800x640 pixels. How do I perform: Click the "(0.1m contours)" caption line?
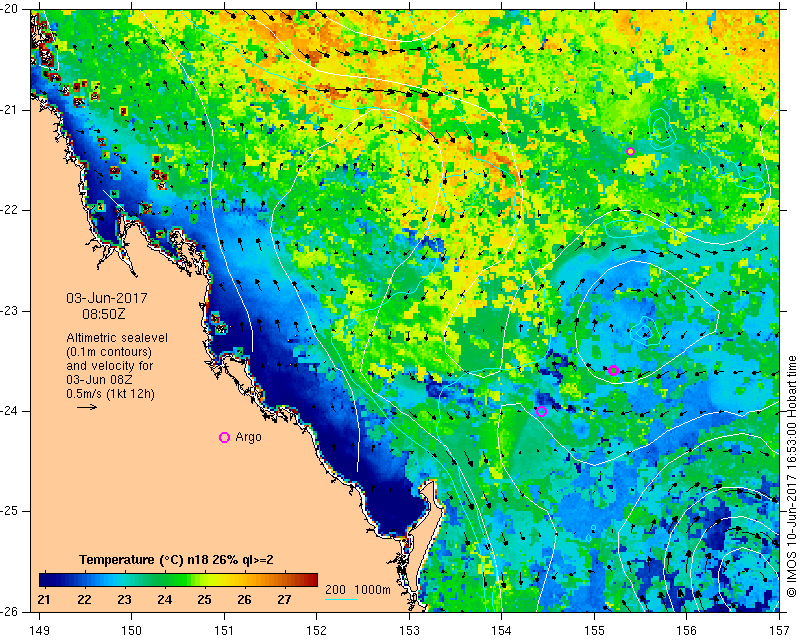coord(109,352)
